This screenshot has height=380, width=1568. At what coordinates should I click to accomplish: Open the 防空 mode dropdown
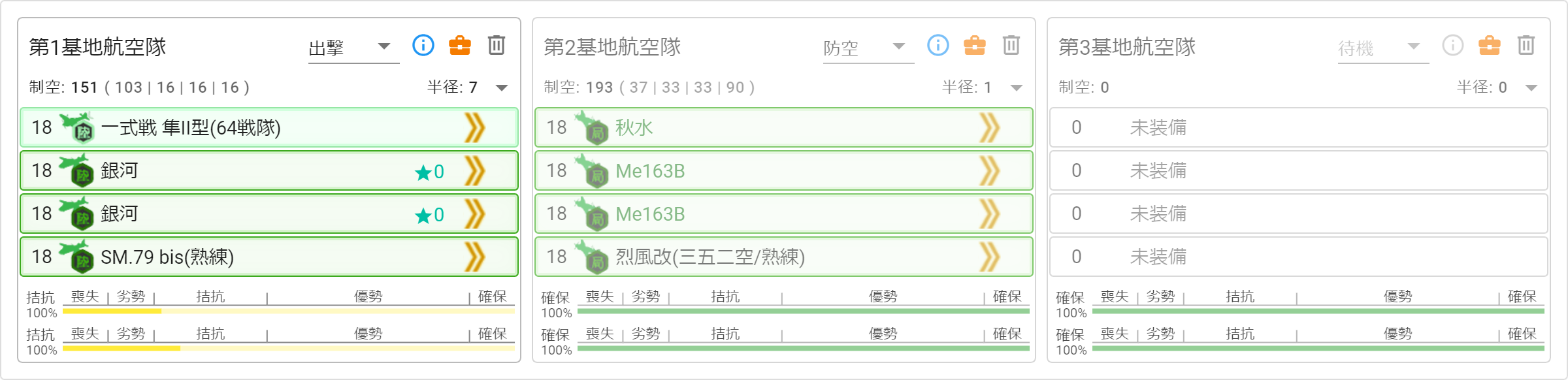(868, 47)
